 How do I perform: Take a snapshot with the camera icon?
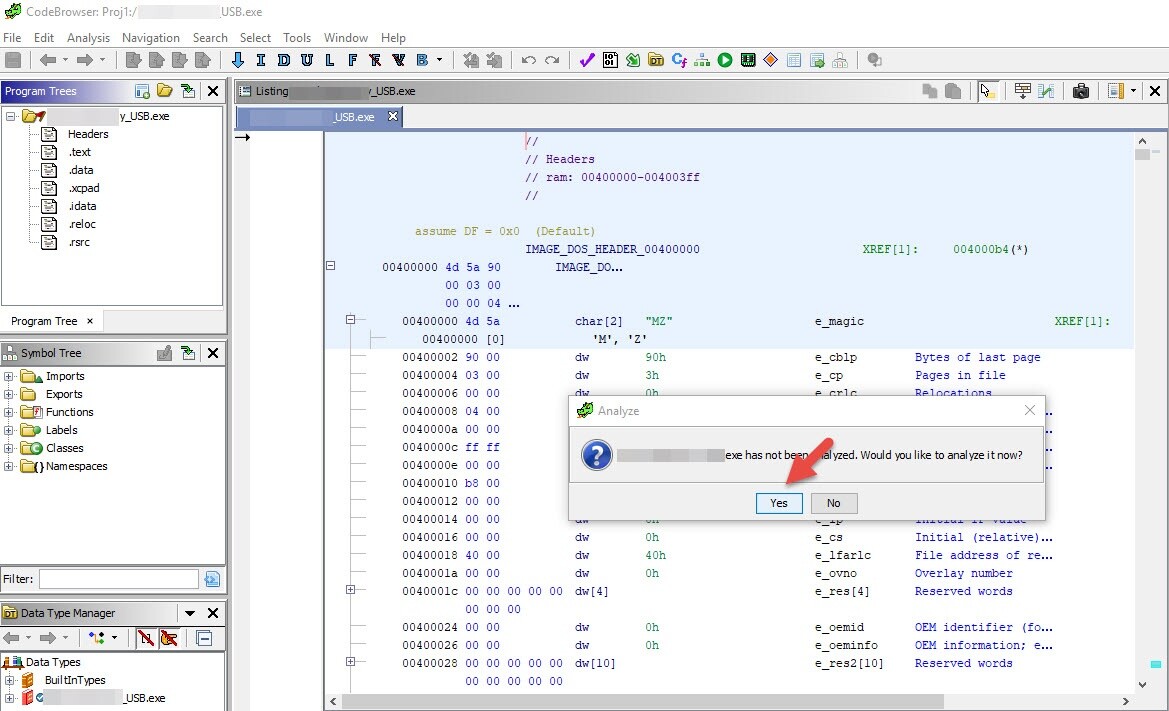(x=1080, y=91)
